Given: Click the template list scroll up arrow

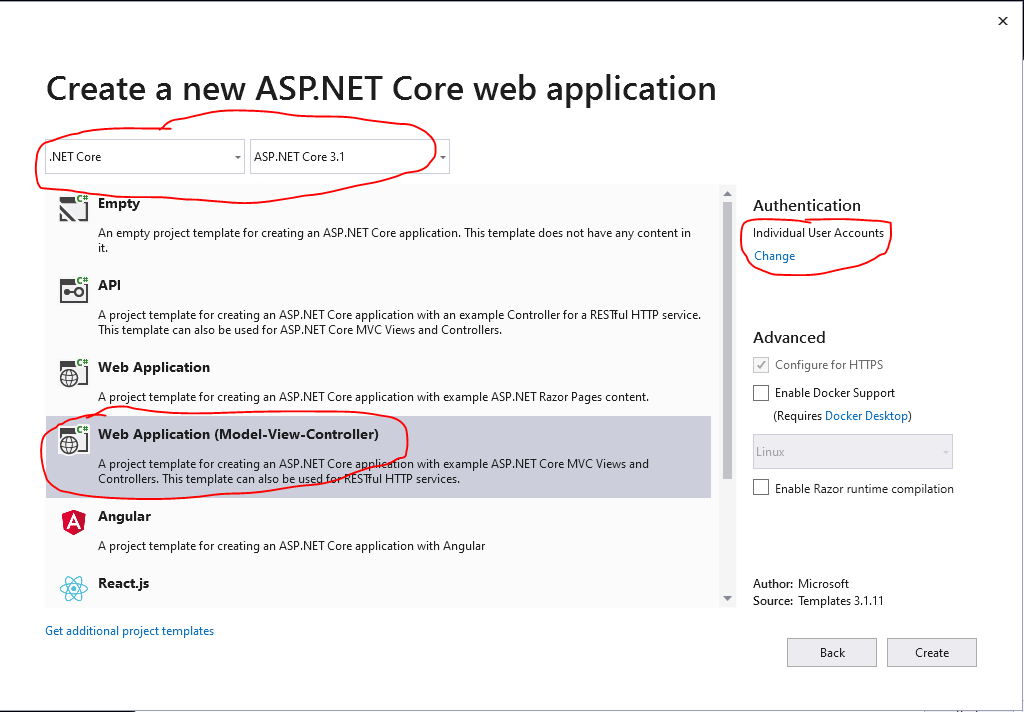Looking at the screenshot, I should point(728,193).
